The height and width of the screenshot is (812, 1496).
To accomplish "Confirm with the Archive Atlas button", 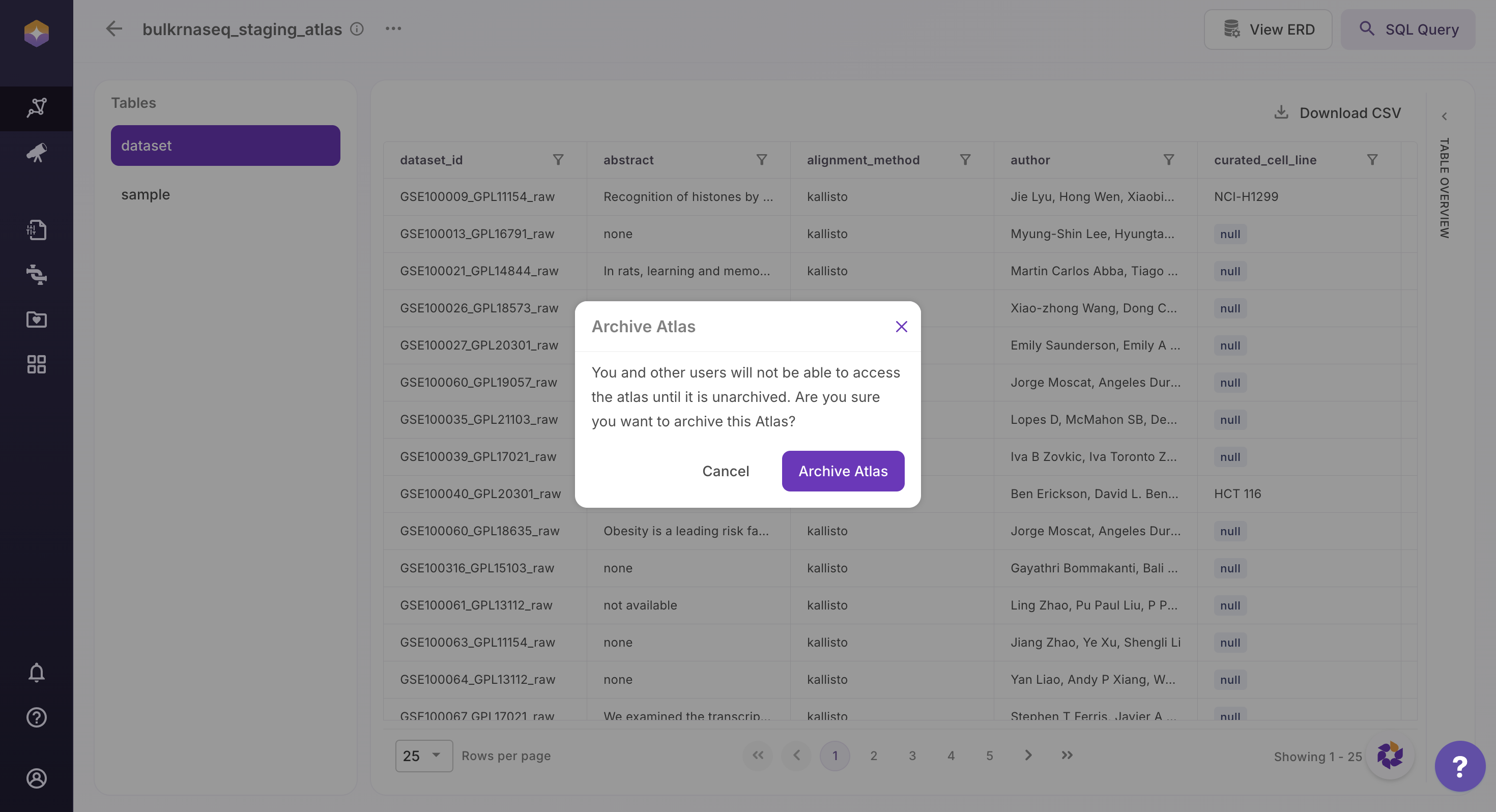I will [843, 471].
